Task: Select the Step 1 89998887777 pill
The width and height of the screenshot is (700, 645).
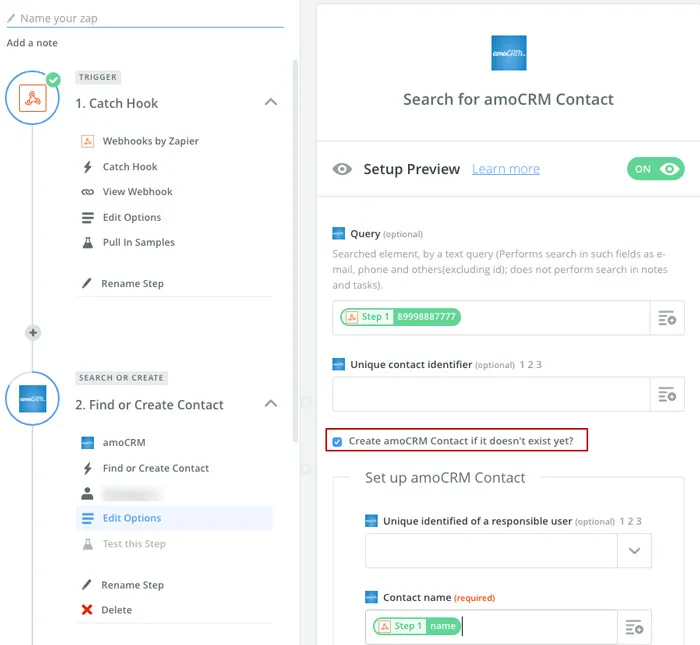Action: coord(400,317)
